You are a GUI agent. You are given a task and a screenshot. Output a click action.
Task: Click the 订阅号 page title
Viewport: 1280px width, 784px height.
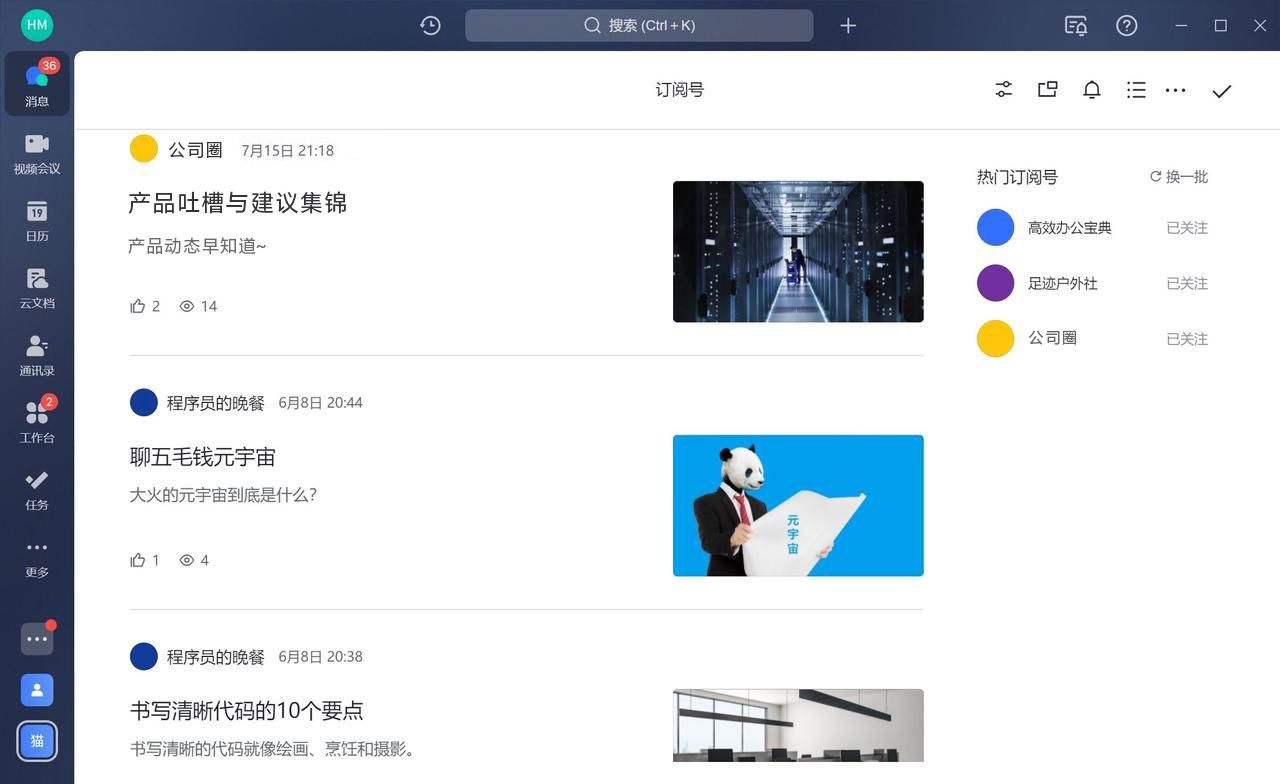point(680,90)
